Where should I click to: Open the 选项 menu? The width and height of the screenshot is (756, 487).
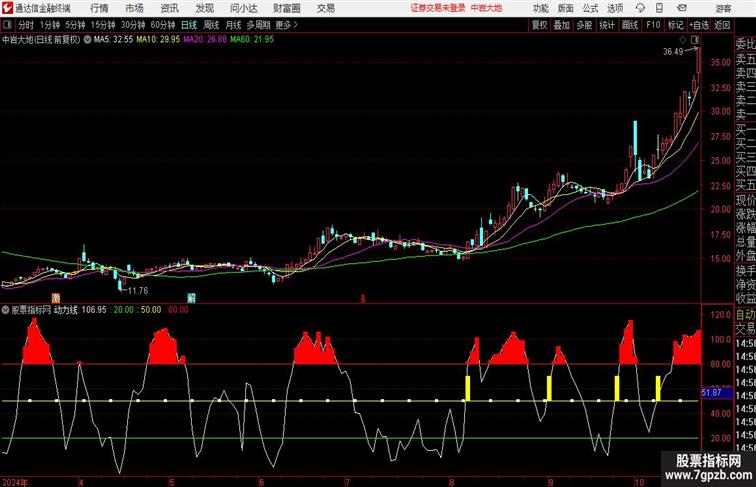[615, 8]
